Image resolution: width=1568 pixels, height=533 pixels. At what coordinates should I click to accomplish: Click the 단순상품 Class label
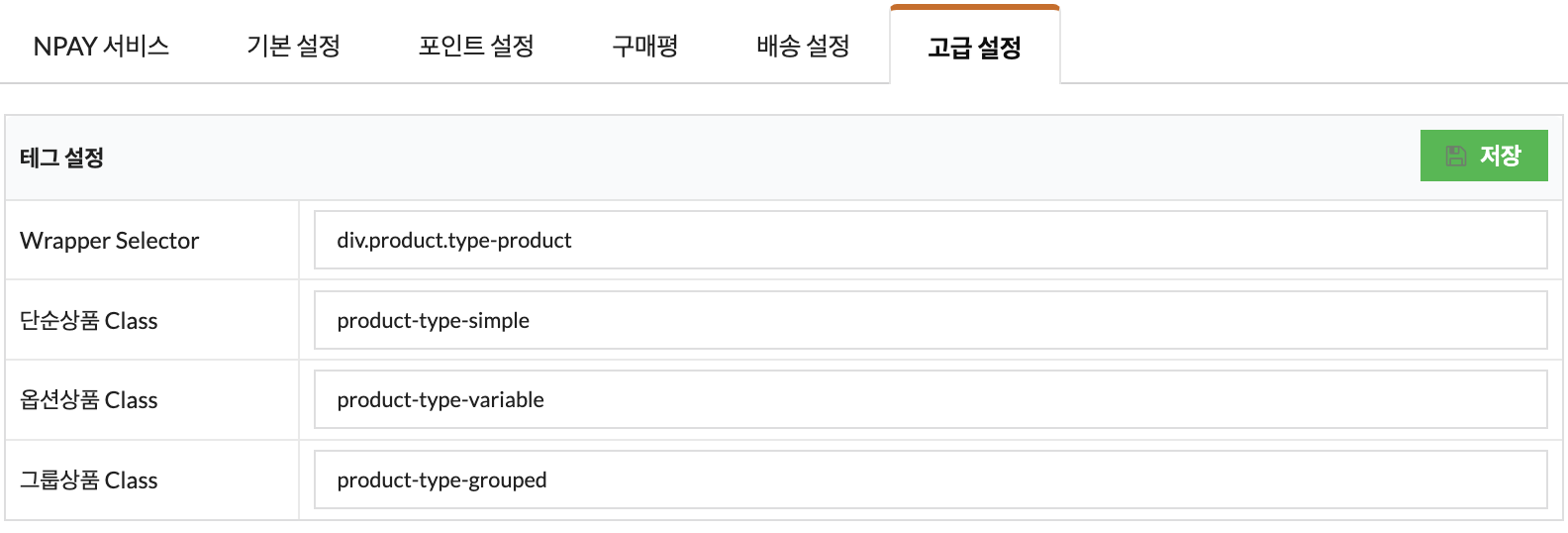coord(89,321)
